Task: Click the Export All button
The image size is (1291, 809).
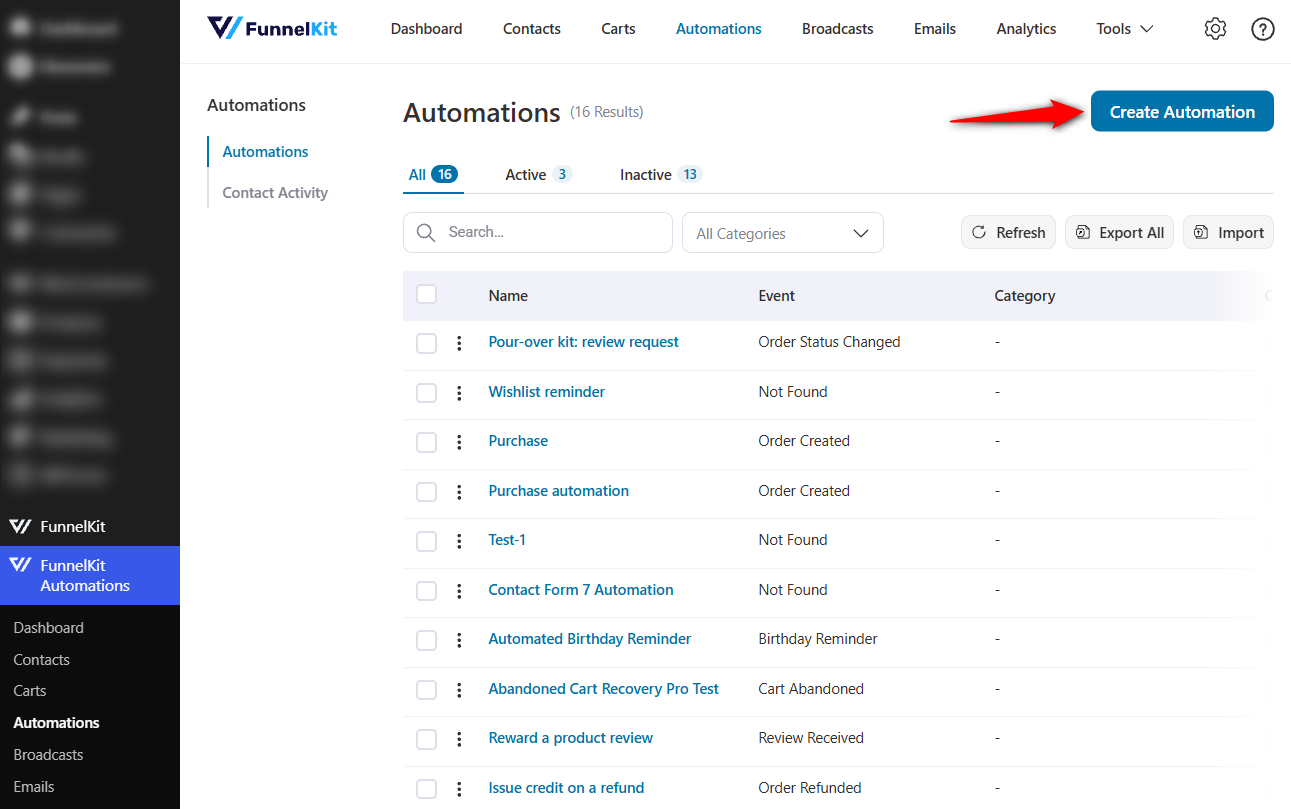Action: click(x=1119, y=232)
